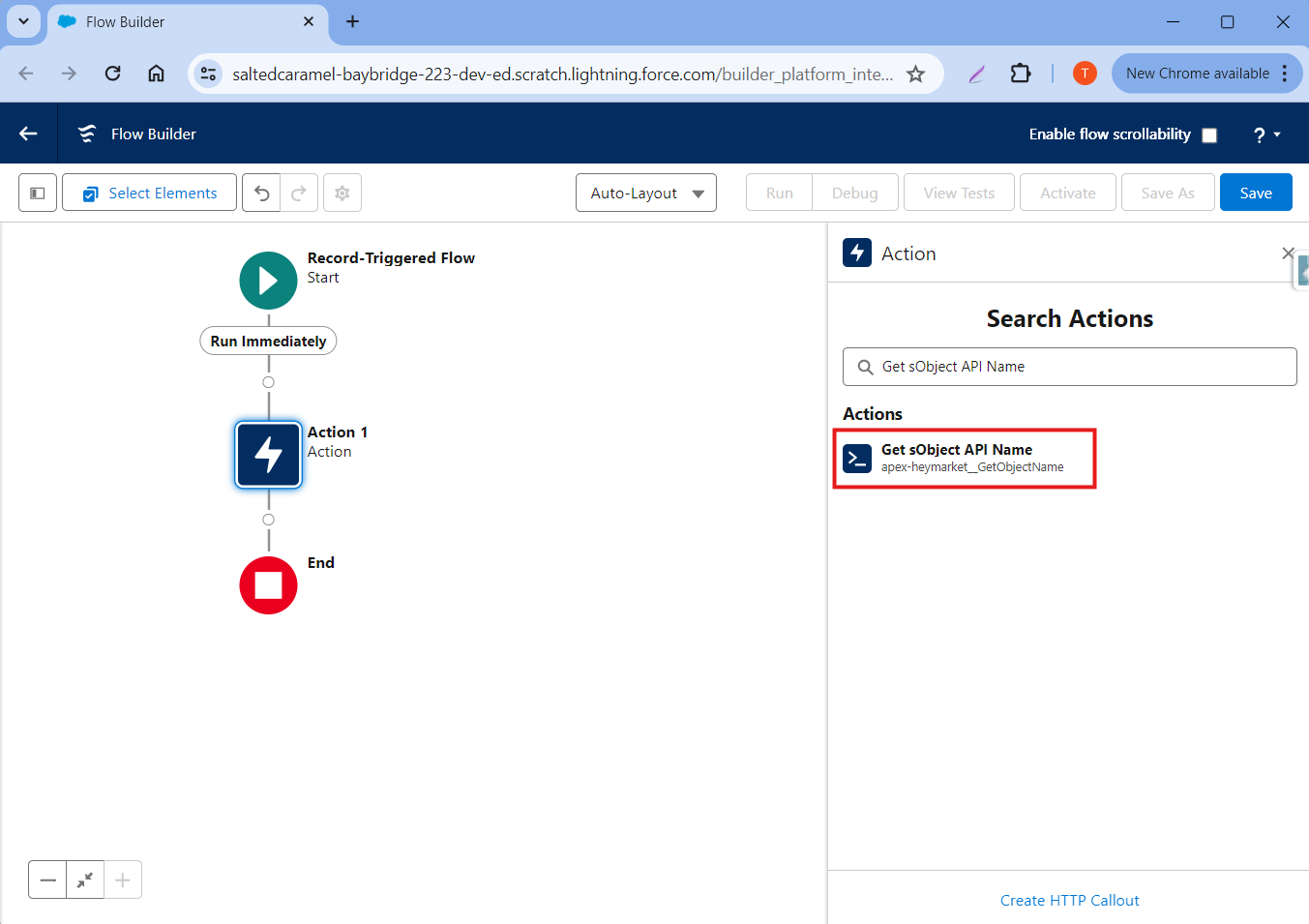The image size is (1309, 924).
Task: Zoom in the canvas
Action: [123, 879]
